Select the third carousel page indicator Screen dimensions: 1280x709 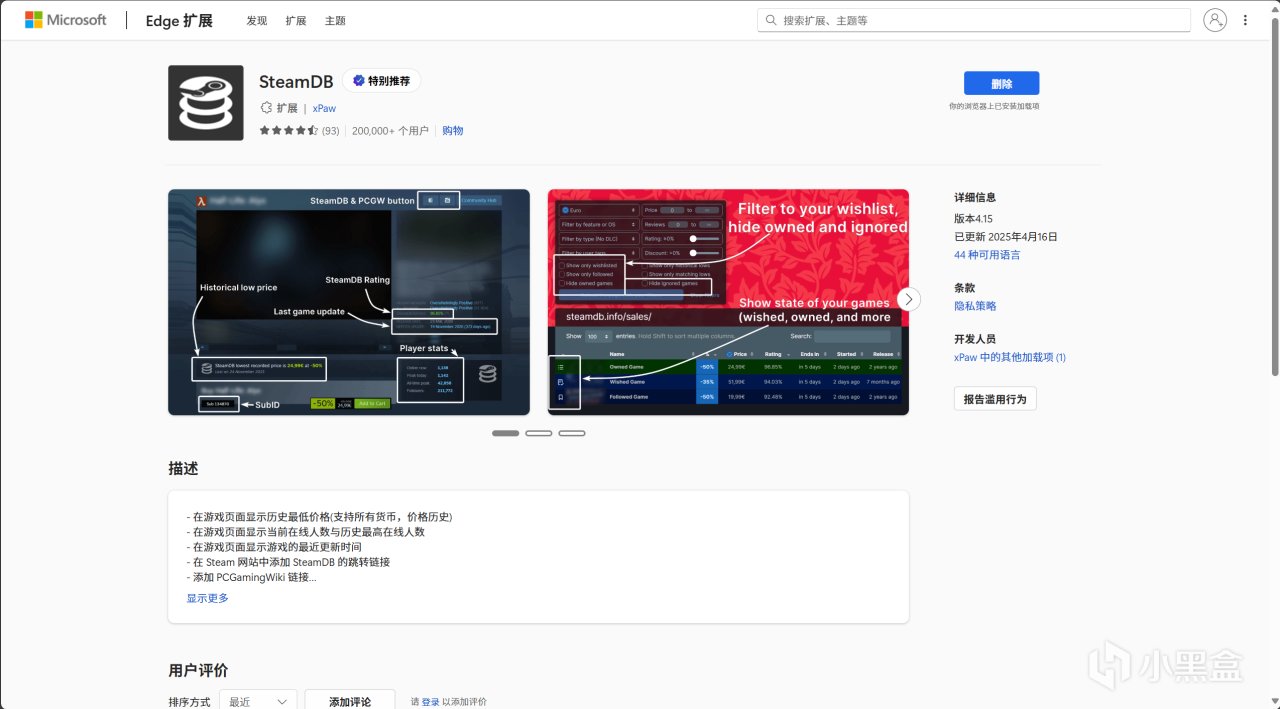(572, 433)
